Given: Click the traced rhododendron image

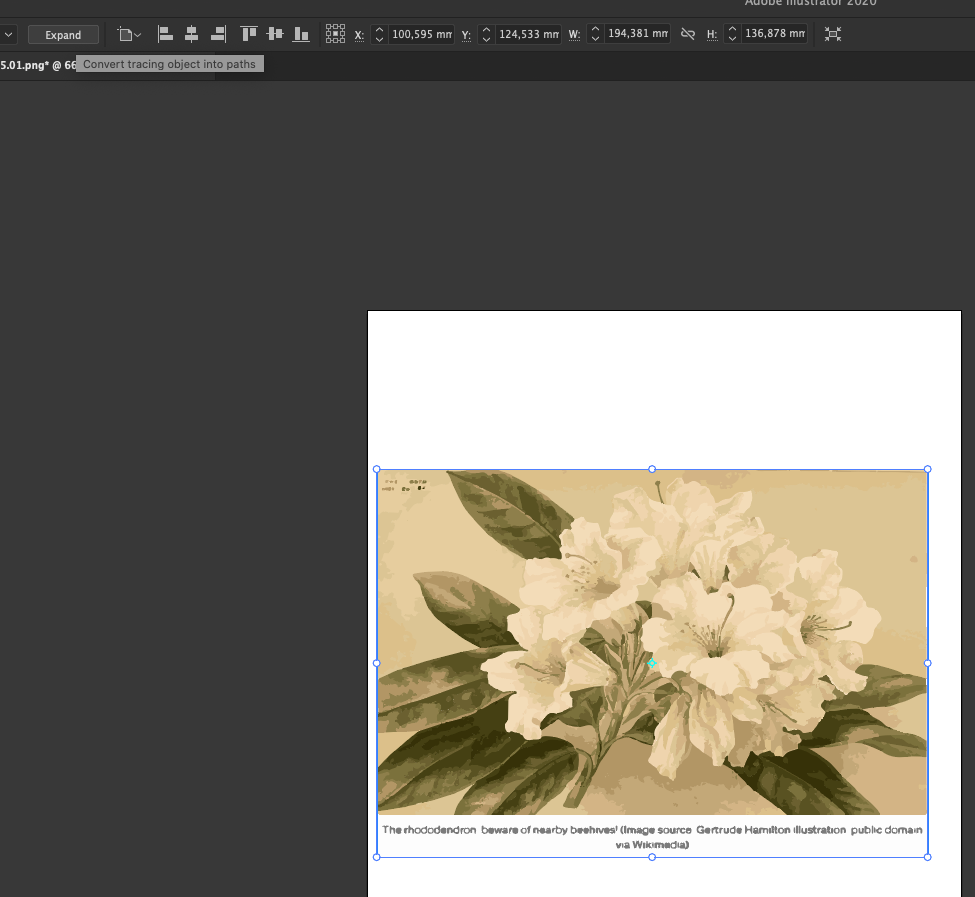Looking at the screenshot, I should click(652, 642).
